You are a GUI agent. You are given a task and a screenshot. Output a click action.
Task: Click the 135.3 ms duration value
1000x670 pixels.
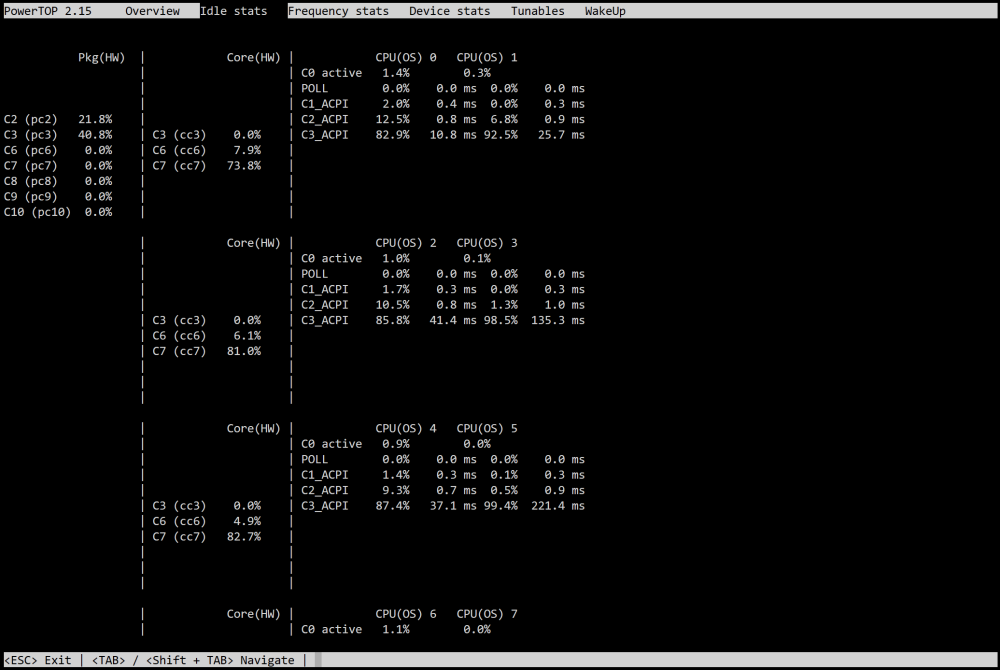[558, 320]
